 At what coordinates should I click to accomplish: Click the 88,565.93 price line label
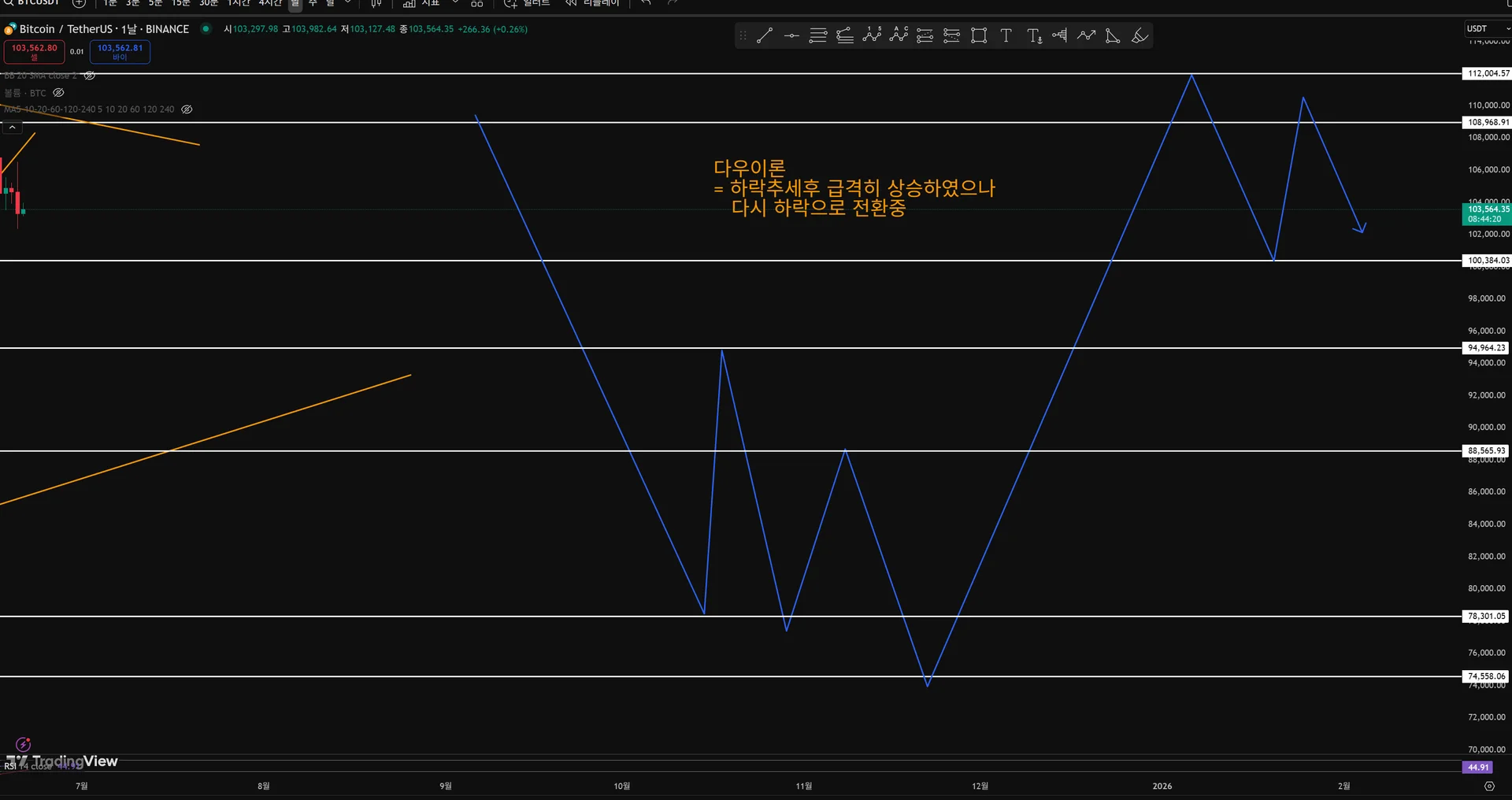tap(1486, 451)
